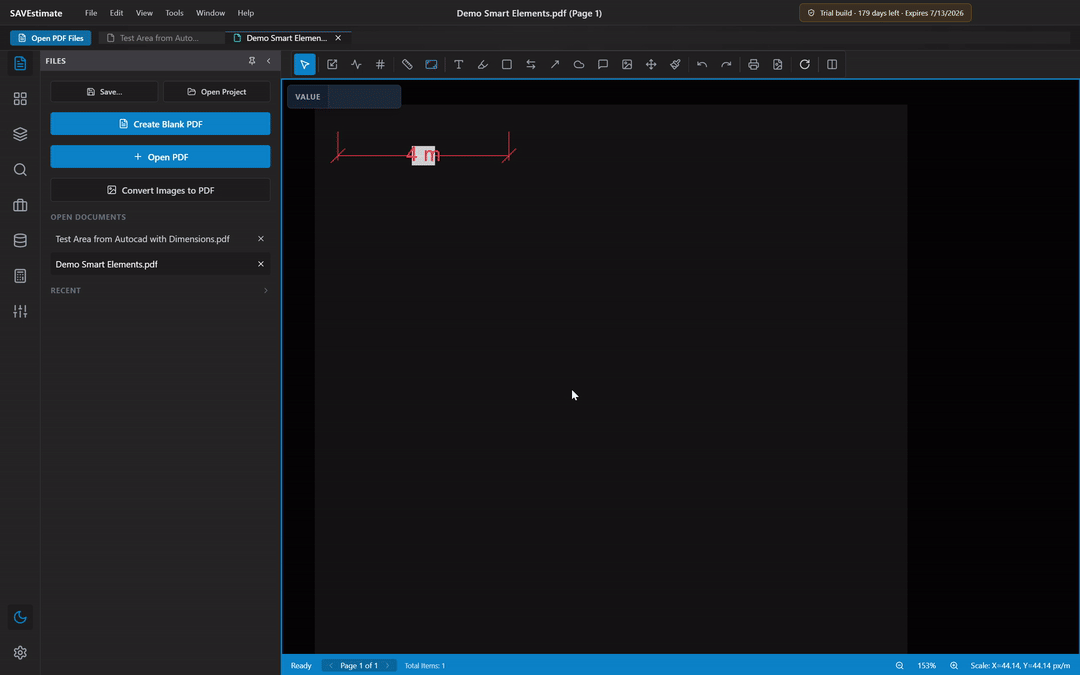The image size is (1080, 675).
Task: Open the Files panel document sidebar icon
Action: click(20, 63)
